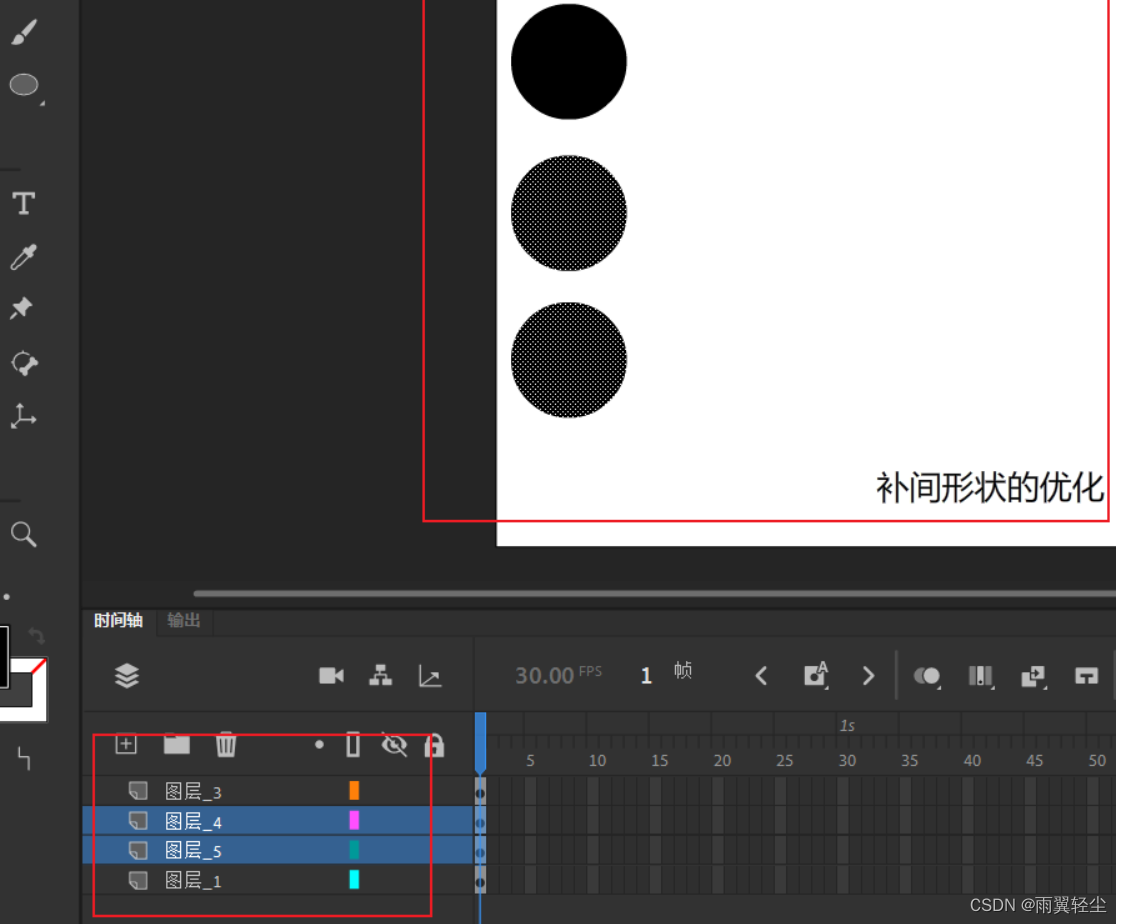Select the Bone tool
Image resolution: width=1123 pixels, height=924 pixels.
[x=24, y=363]
